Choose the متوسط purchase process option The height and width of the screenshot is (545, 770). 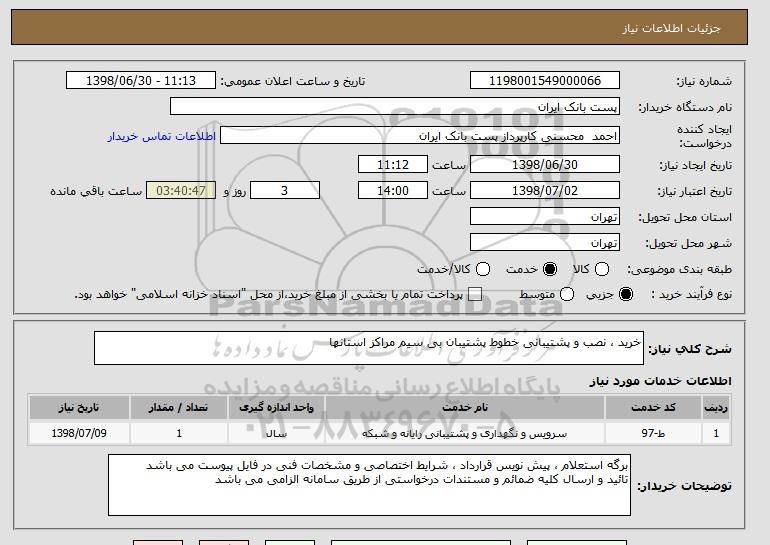567,295
